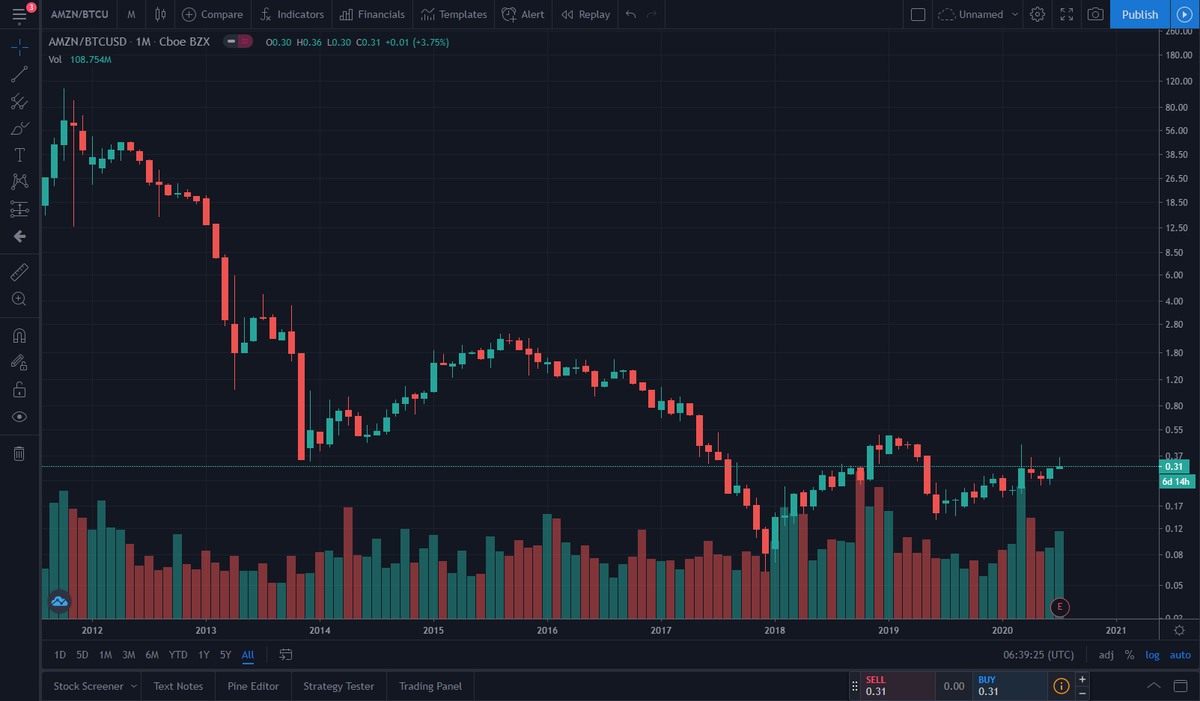Select the trend line drawing tool
This screenshot has width=1200, height=701.
pyautogui.click(x=19, y=74)
